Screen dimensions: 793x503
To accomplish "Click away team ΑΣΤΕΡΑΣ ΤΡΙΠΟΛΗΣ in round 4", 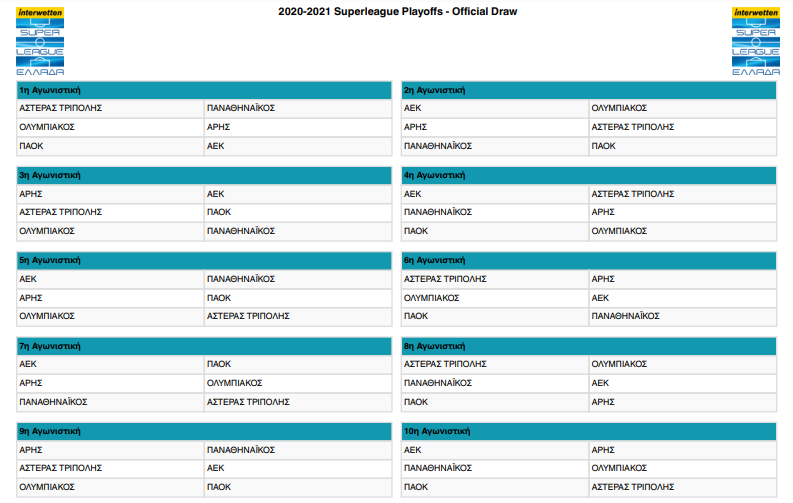I will pyautogui.click(x=633, y=194).
